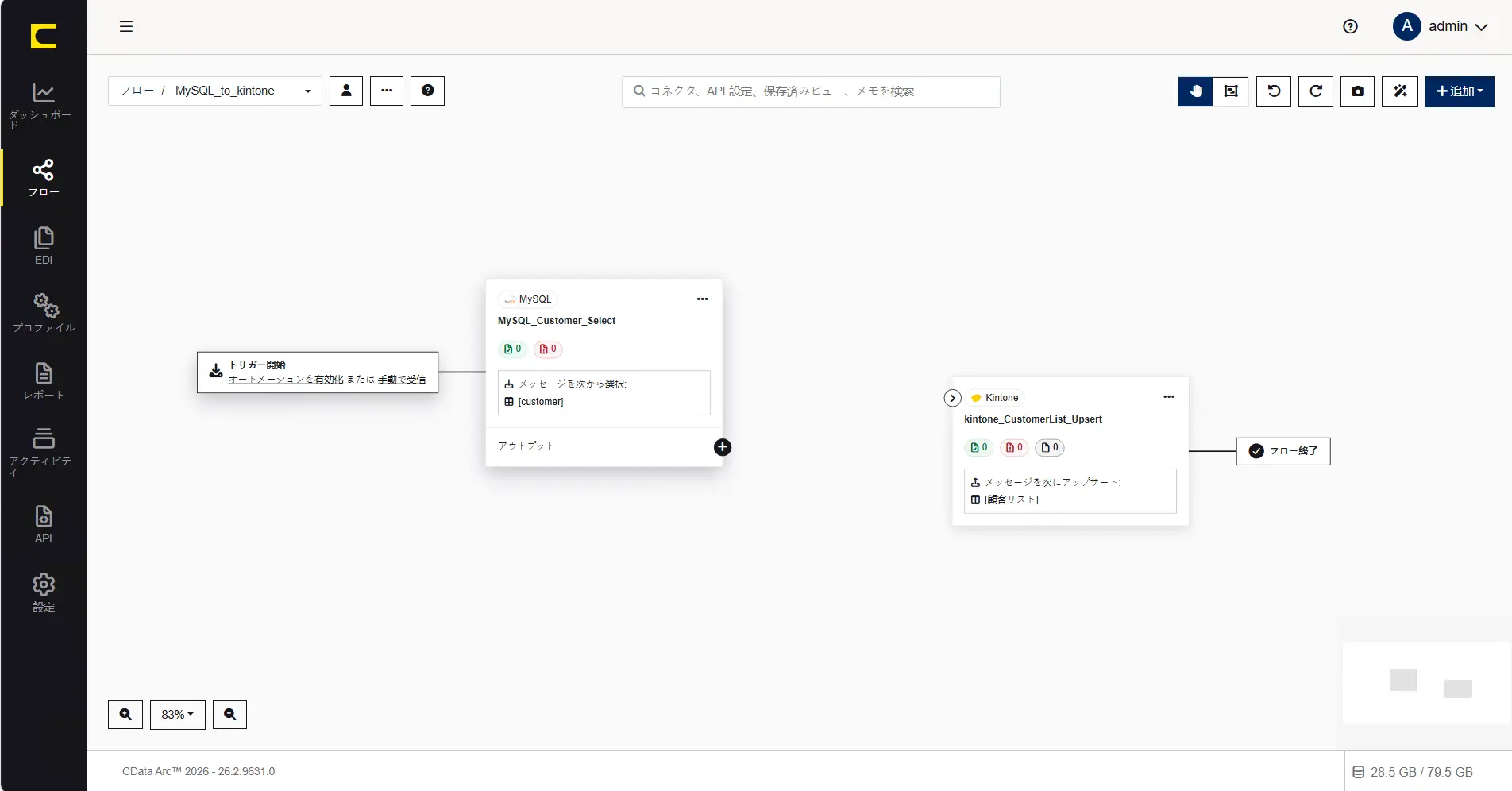Open the フロー (Flows) section
Screen dimensions: 1512x791
[x=44, y=178]
